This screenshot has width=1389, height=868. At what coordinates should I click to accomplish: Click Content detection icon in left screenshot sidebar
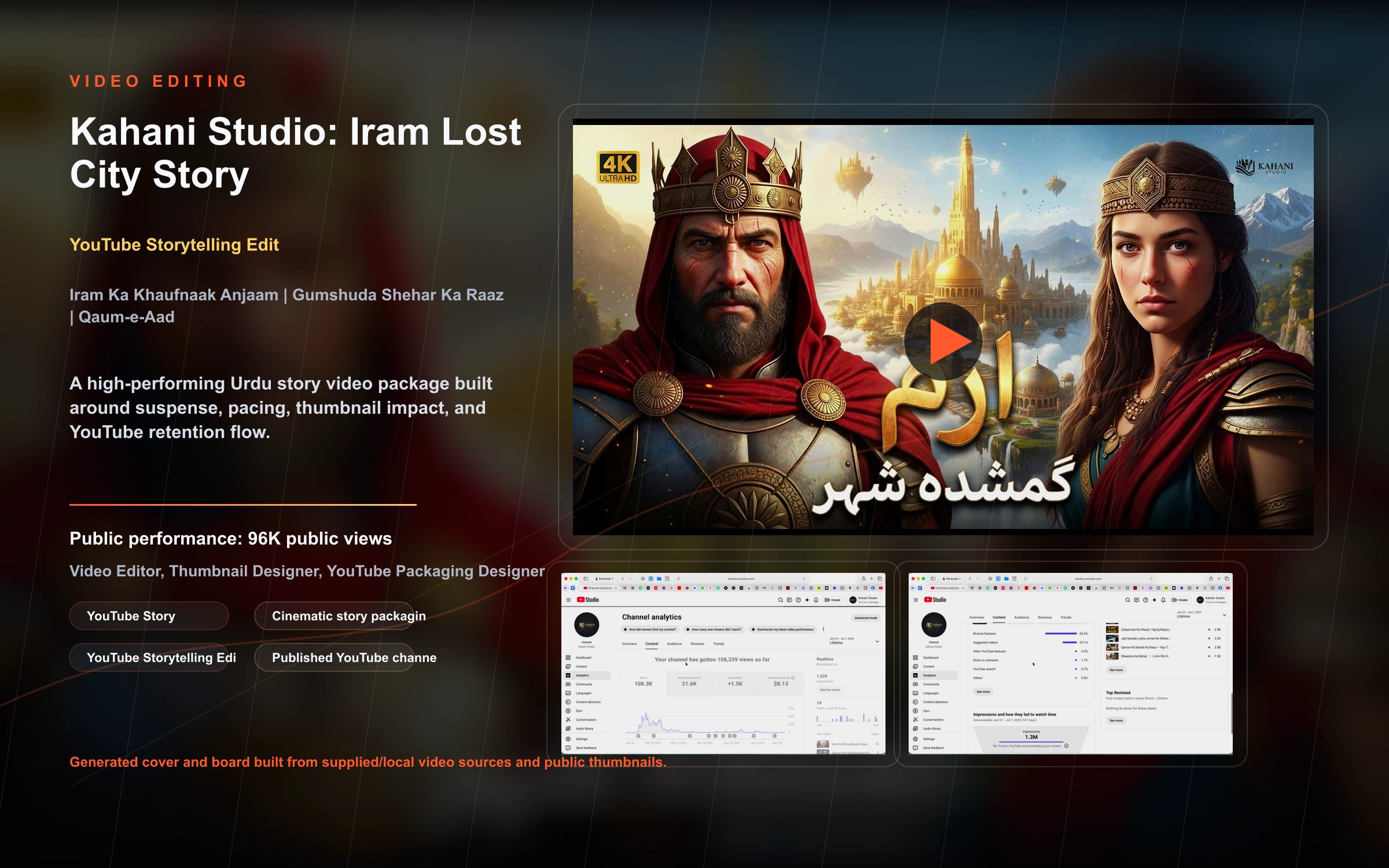click(568, 702)
